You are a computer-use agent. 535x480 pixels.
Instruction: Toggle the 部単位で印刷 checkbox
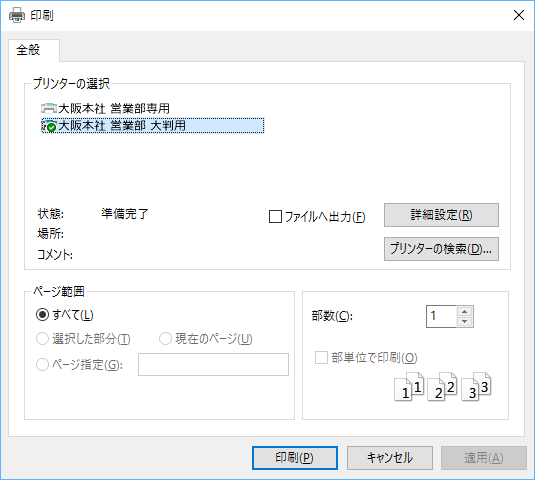[x=321, y=358]
